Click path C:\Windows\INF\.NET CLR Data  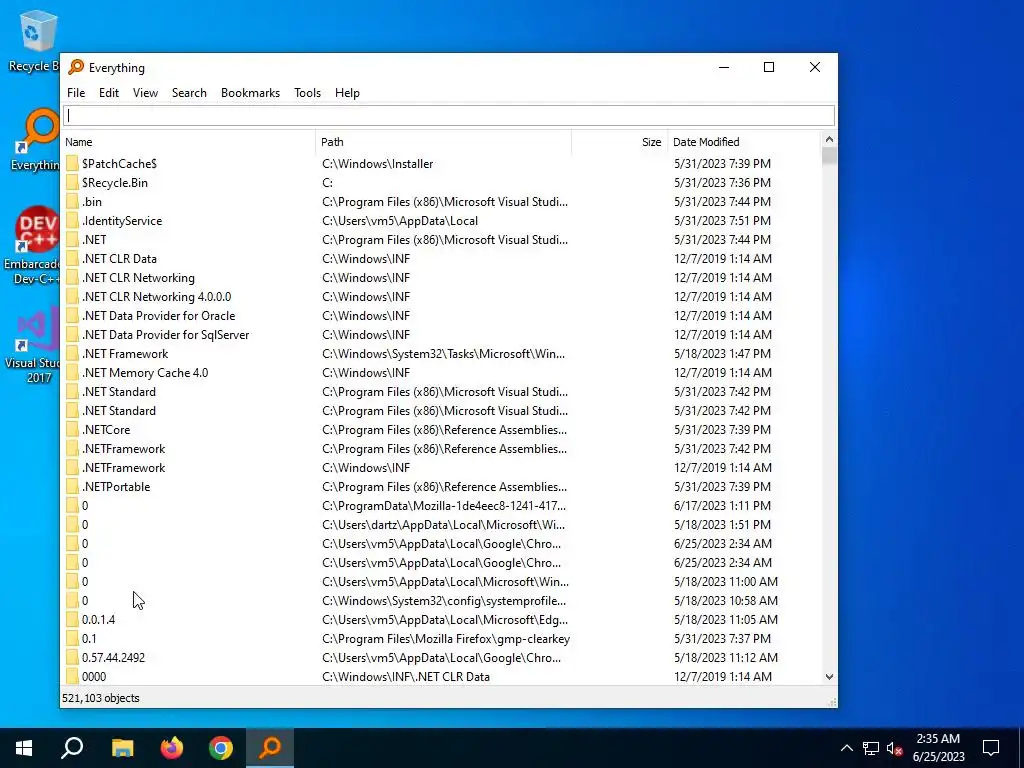point(406,677)
